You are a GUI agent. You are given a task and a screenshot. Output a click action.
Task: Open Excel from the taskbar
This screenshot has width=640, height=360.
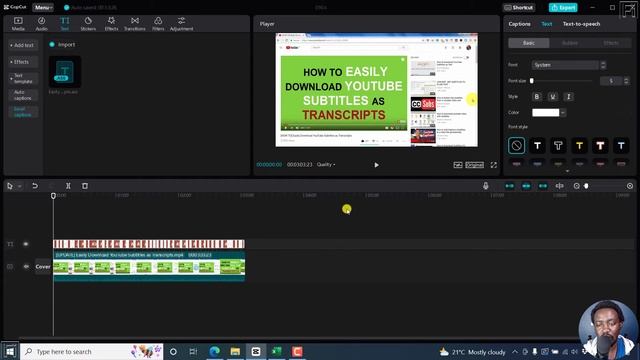pyautogui.click(x=277, y=351)
